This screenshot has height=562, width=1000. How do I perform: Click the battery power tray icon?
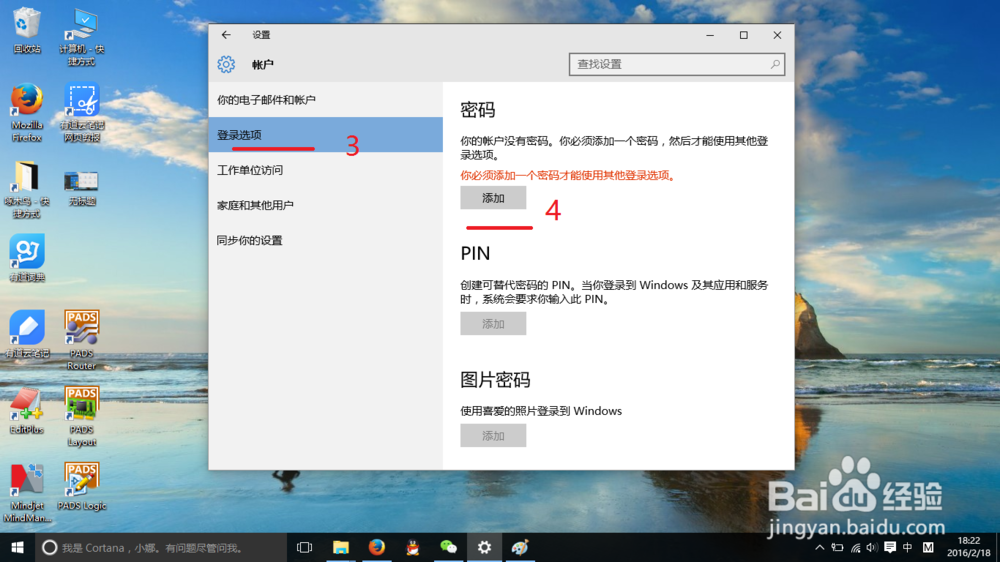click(837, 547)
